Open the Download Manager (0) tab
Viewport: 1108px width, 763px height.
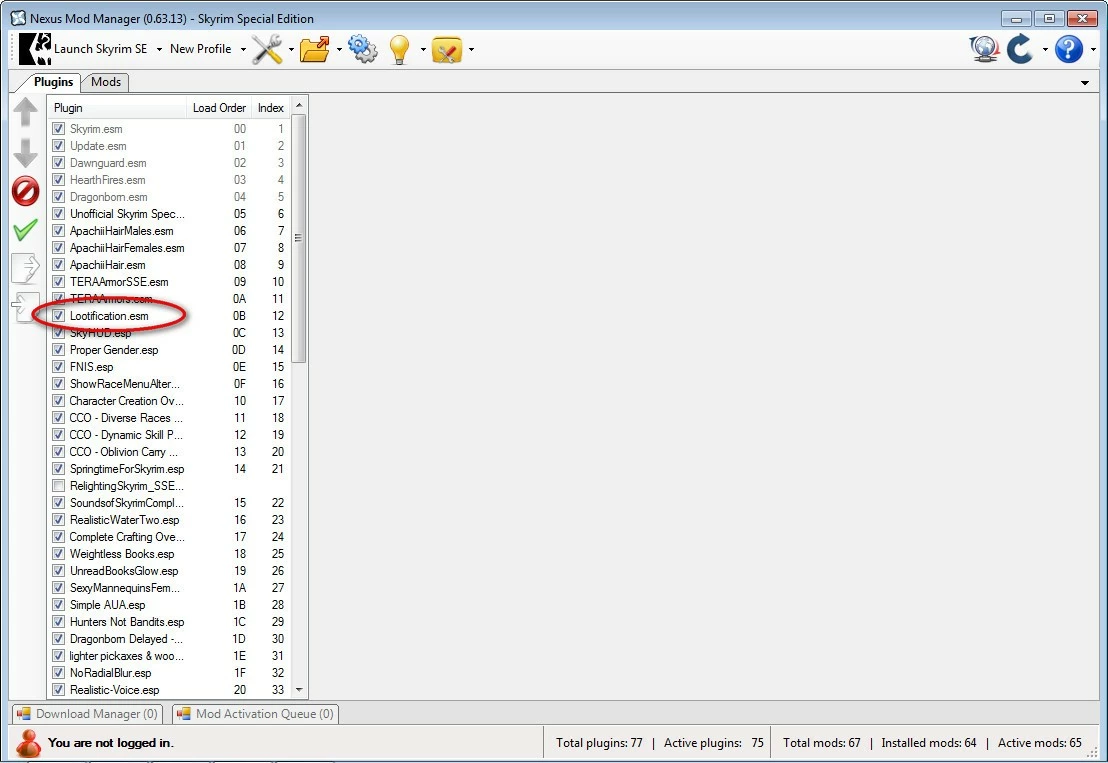(88, 714)
